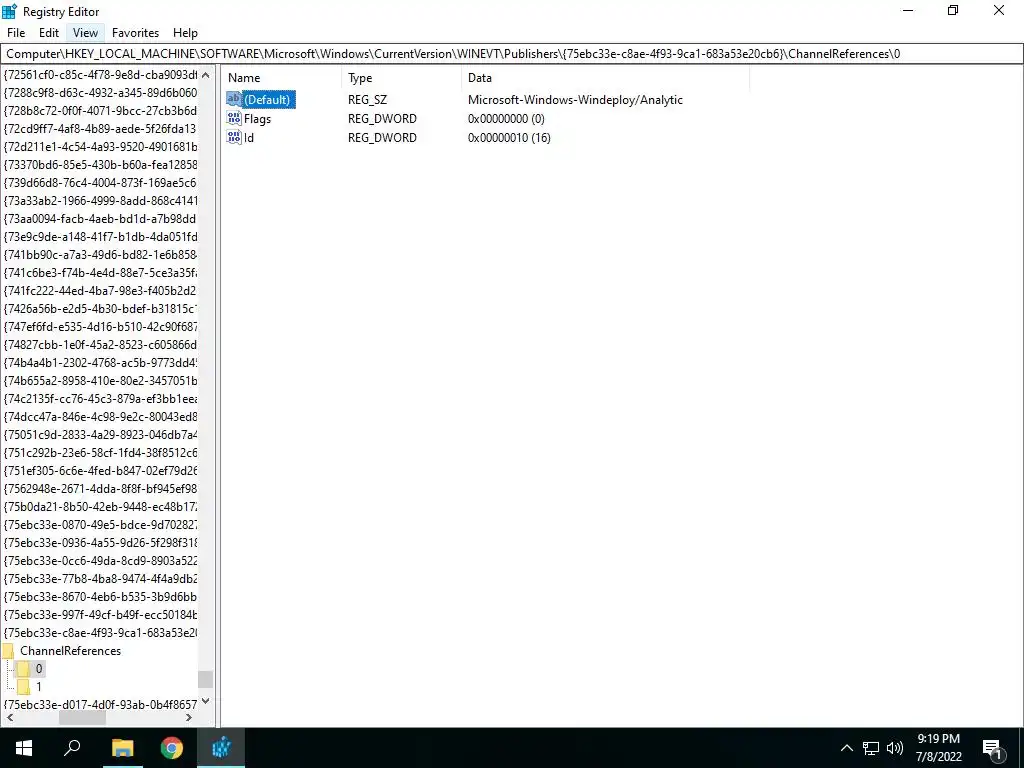
Task: Select tree key {75051c9d-2833-4a29-8923
Action: (x=100, y=434)
